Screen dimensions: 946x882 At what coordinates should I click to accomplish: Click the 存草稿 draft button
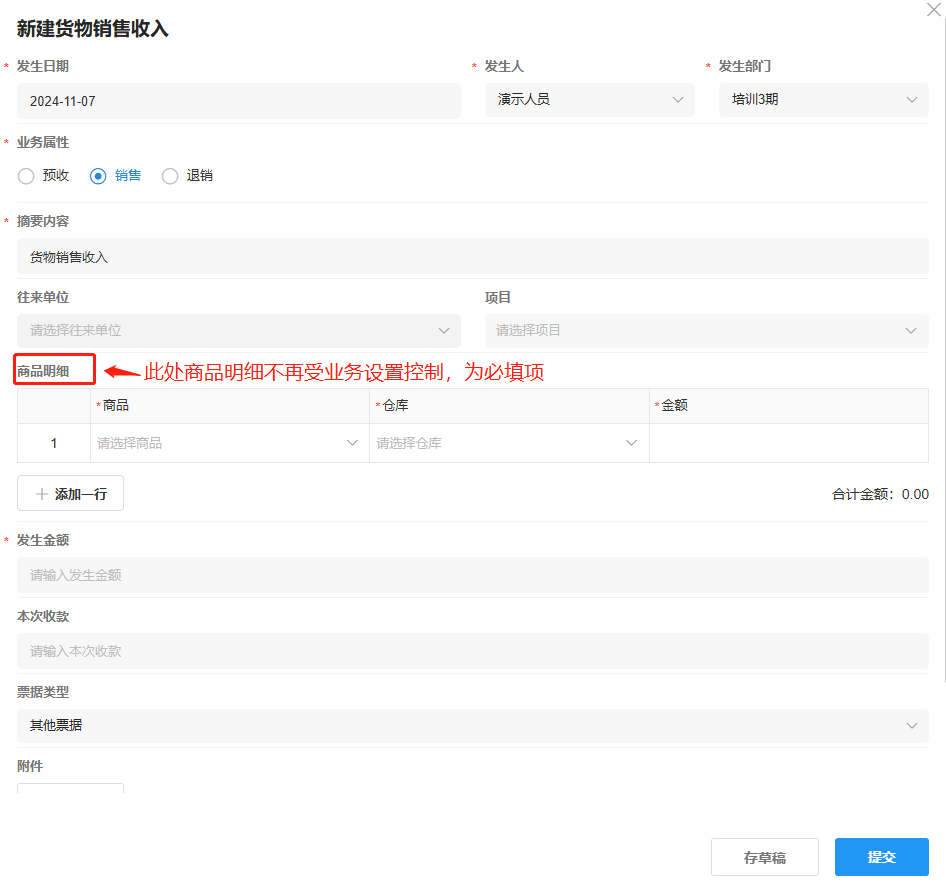click(764, 857)
